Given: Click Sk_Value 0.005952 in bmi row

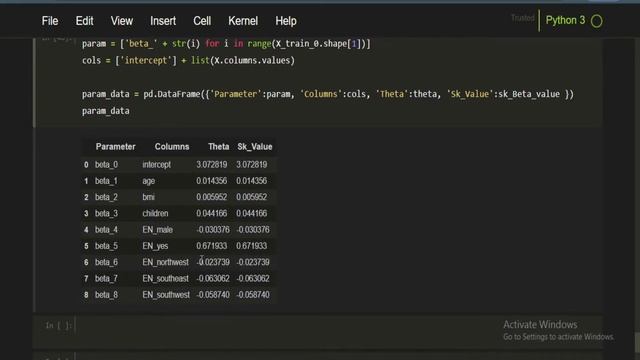Looking at the screenshot, I should [251, 197].
